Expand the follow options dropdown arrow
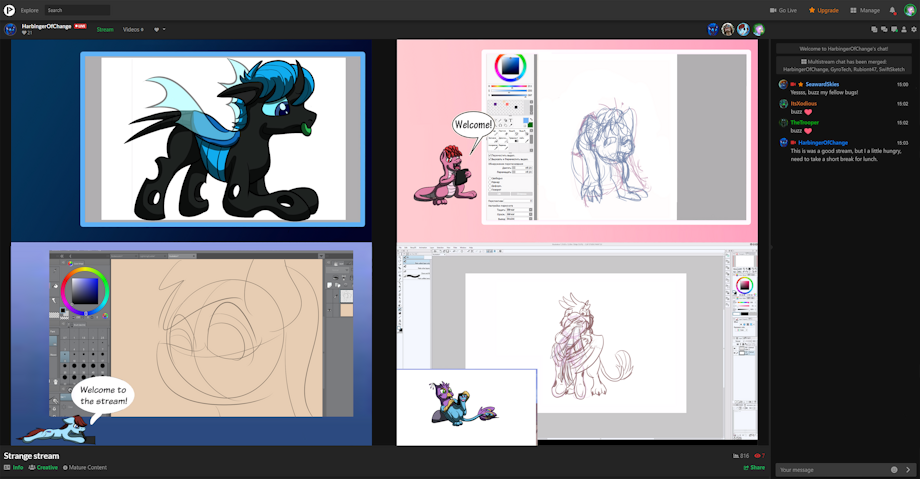Screen dimensions: 920x479 pyautogui.click(x=164, y=29)
